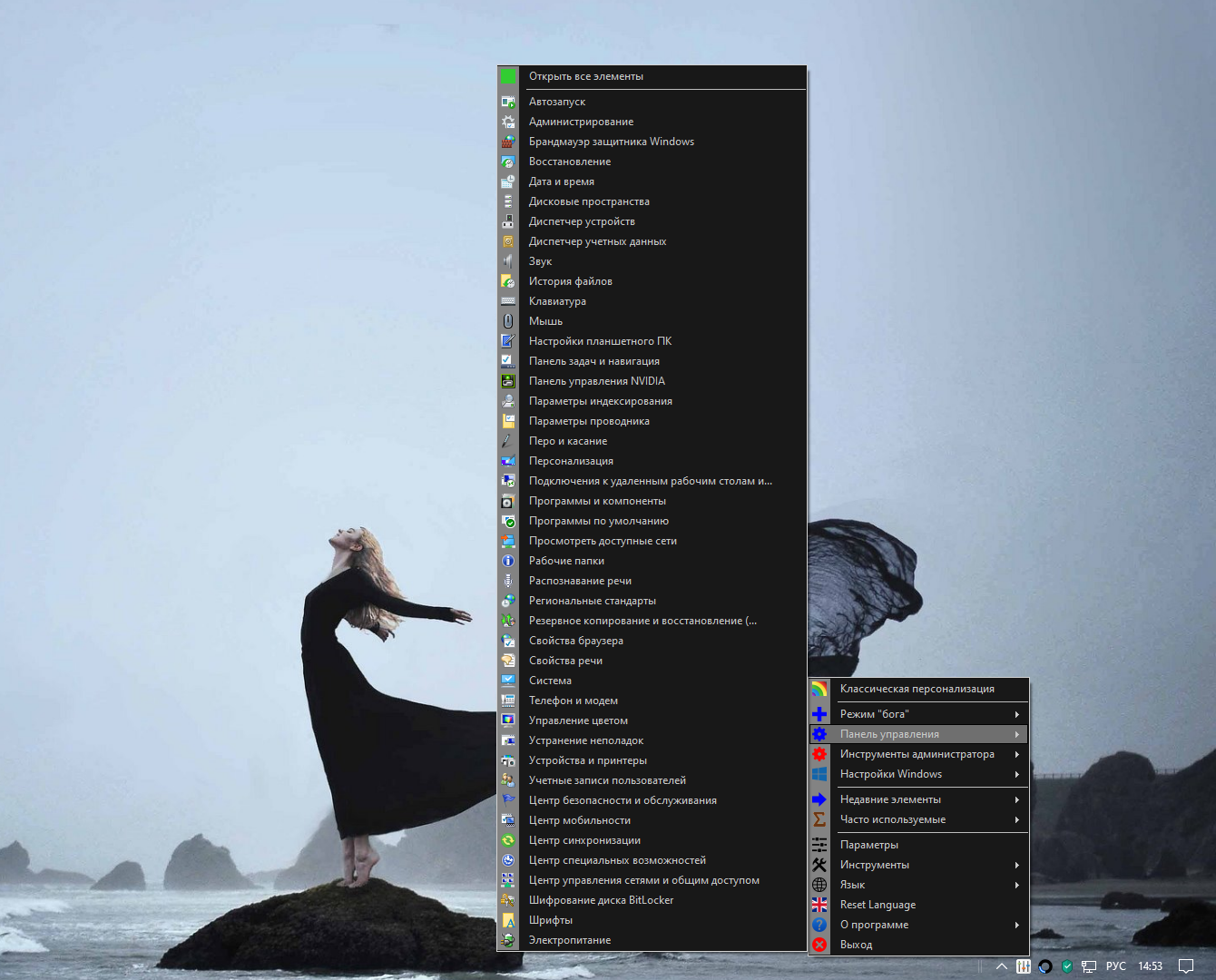
Task: Click the Автозапуск icon
Action: pos(508,102)
